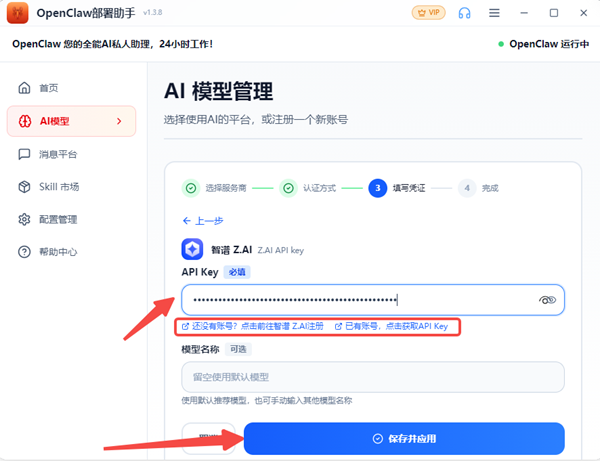The height and width of the screenshot is (461, 600).
Task: Open Skill 市场 sidebar item
Action: (x=71, y=187)
